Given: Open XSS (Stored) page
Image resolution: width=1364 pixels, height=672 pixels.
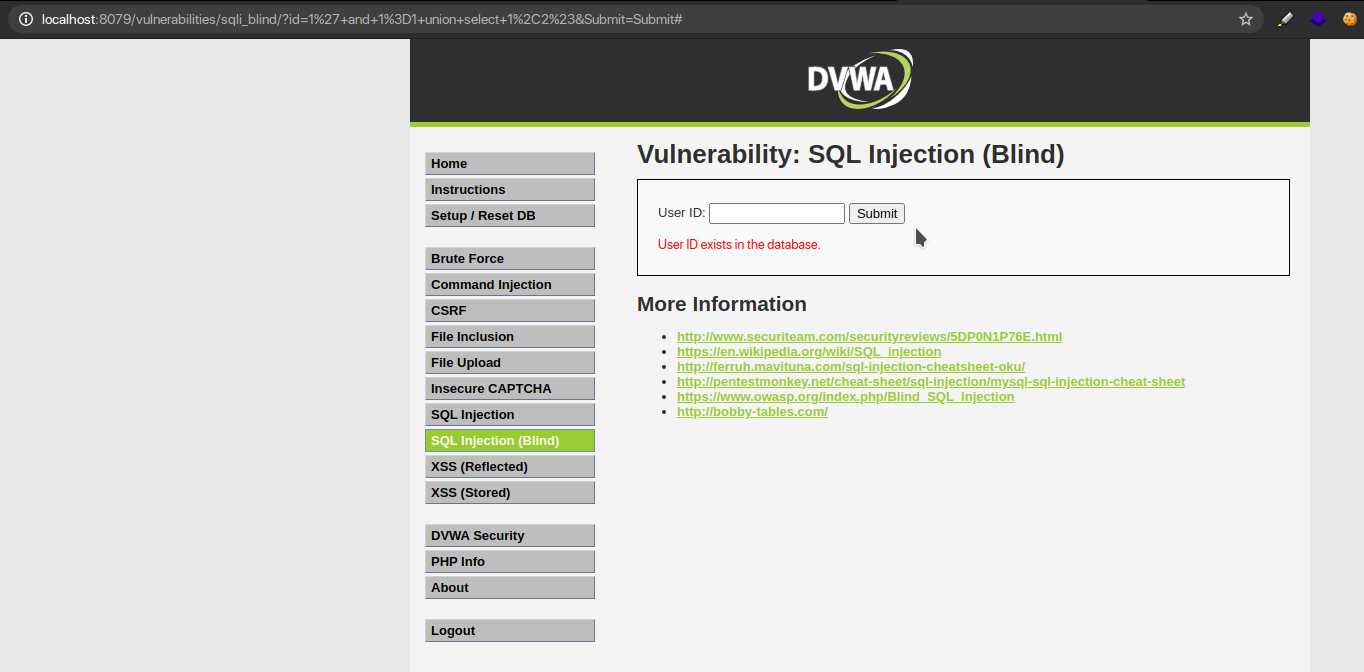Looking at the screenshot, I should point(510,492).
